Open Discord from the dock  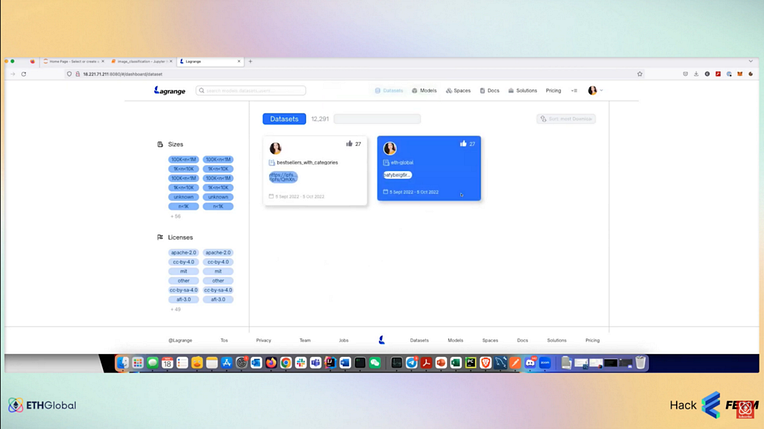point(530,363)
